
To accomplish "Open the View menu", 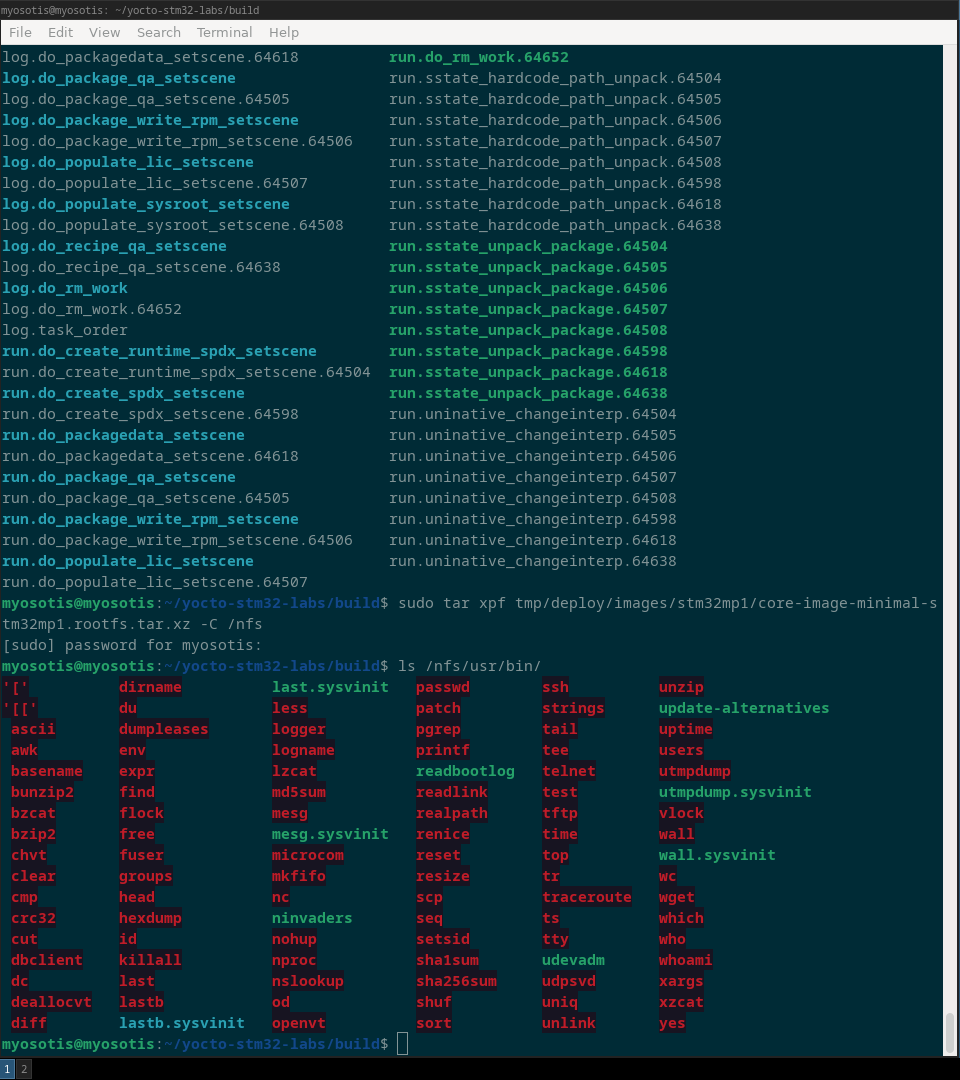I will 104,32.
